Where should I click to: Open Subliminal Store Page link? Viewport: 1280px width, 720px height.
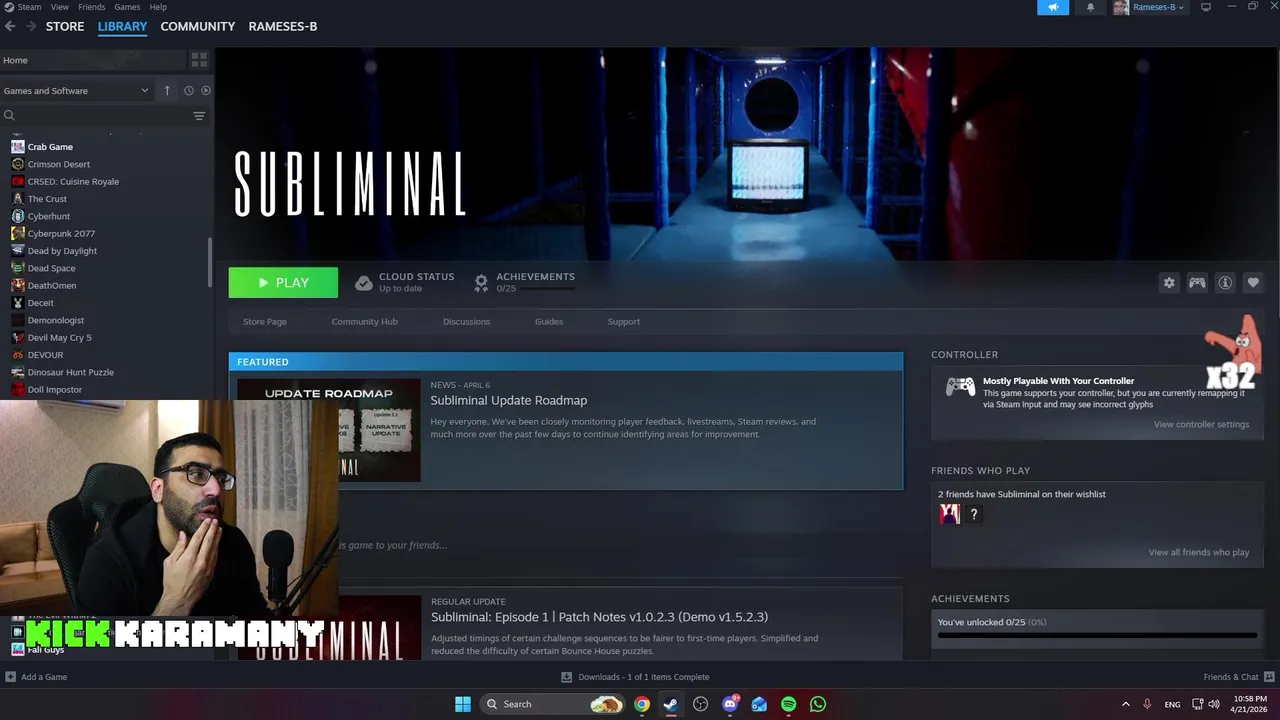coord(265,322)
